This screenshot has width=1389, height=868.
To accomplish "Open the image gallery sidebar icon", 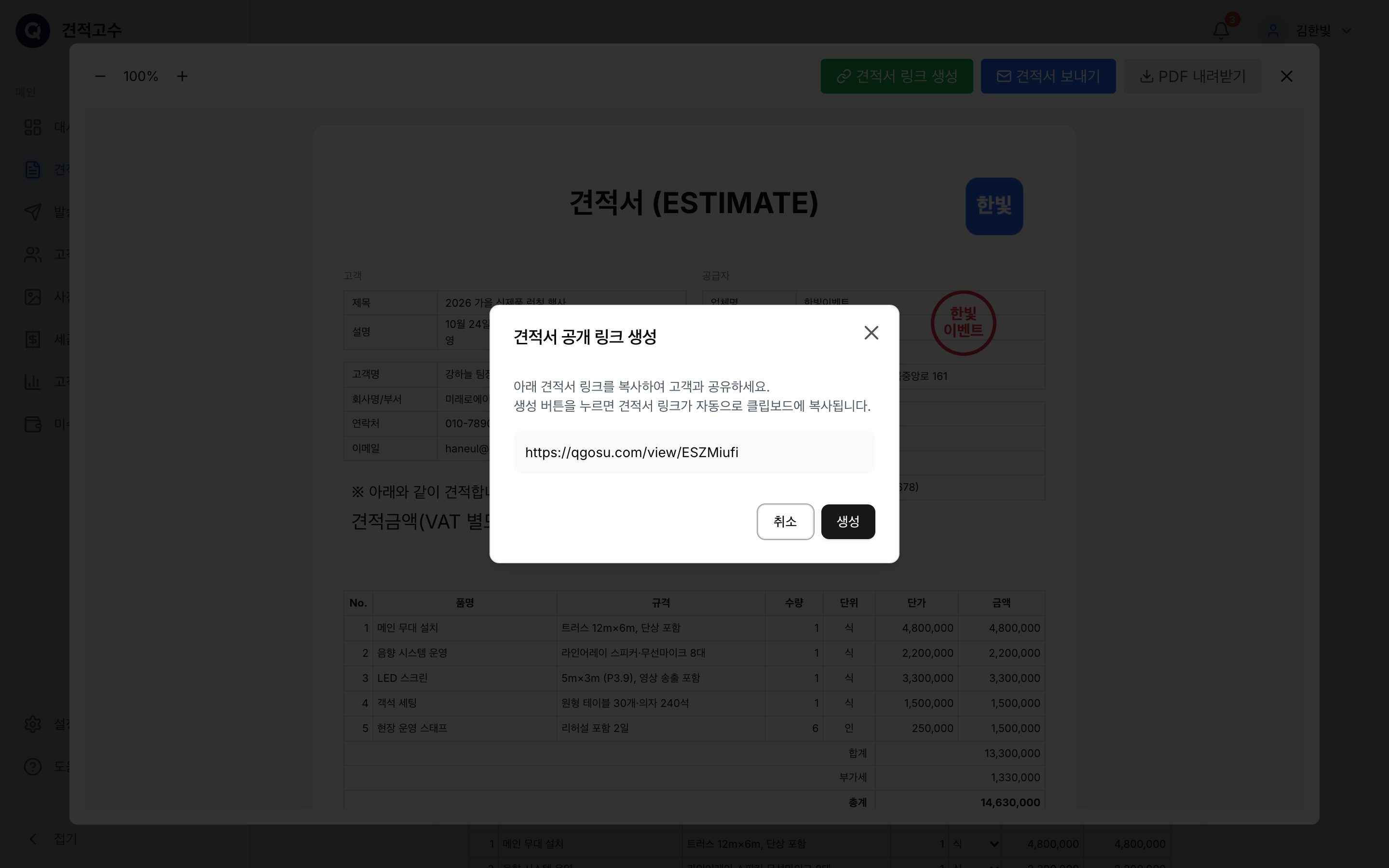I will [x=33, y=297].
